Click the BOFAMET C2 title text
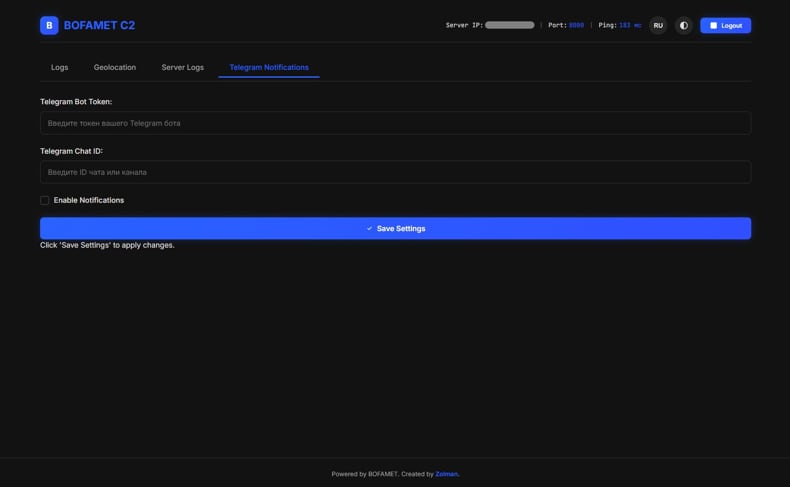 click(99, 25)
